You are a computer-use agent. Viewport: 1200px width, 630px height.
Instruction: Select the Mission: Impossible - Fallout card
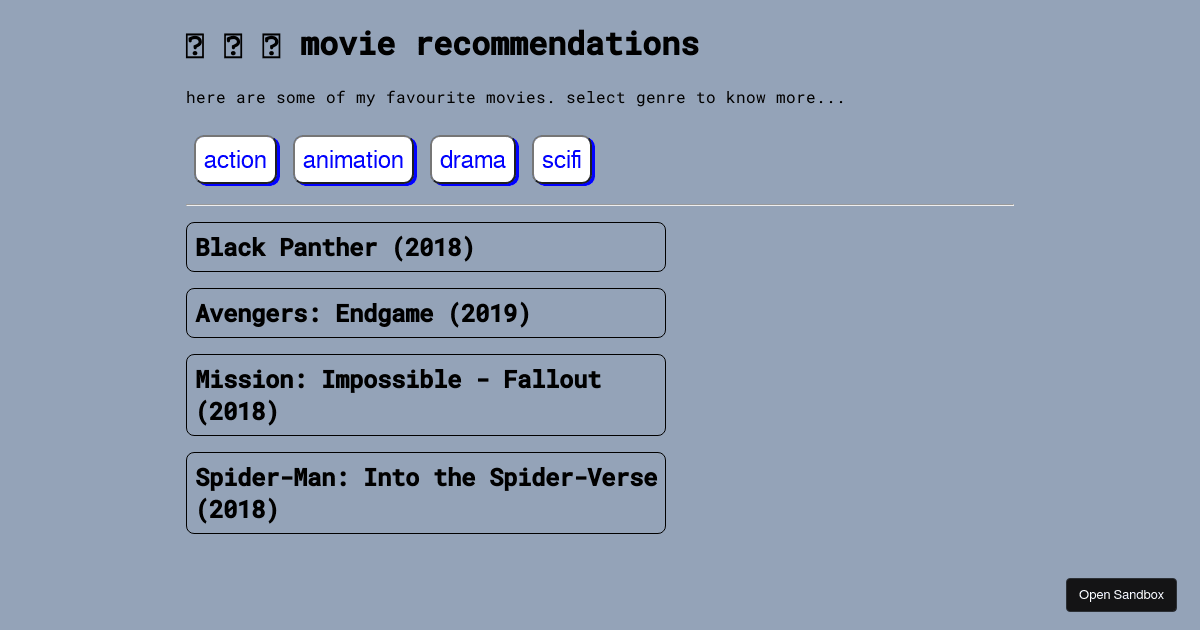pos(425,394)
